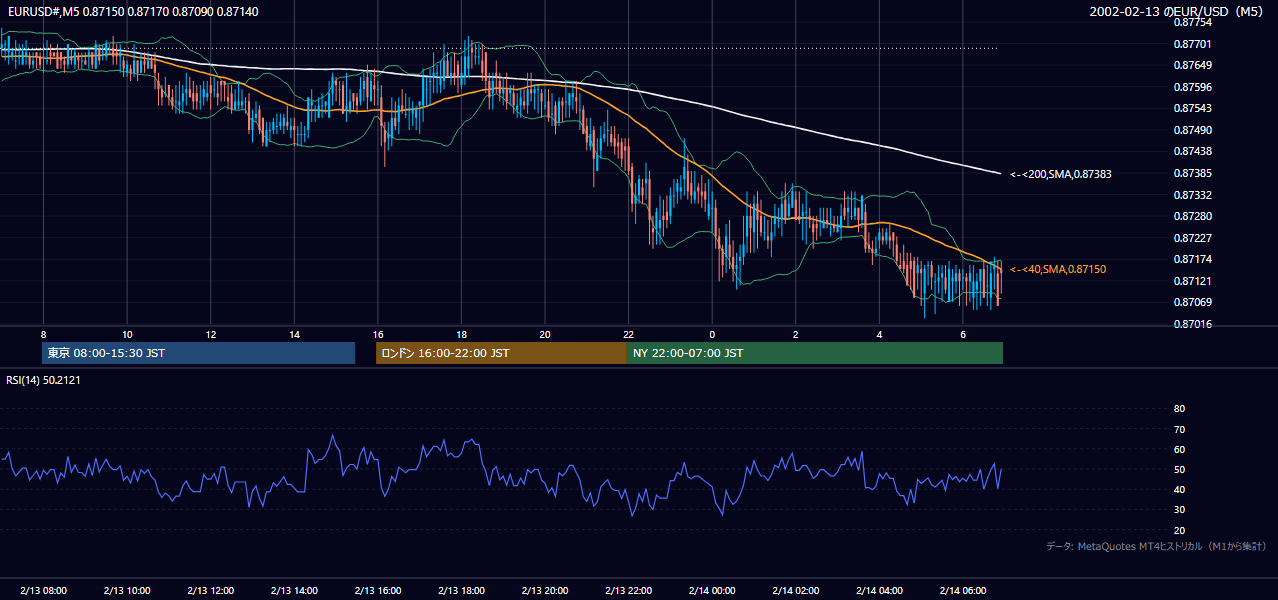
Task: Click RSI level 80 on the scale
Action: (x=1179, y=409)
